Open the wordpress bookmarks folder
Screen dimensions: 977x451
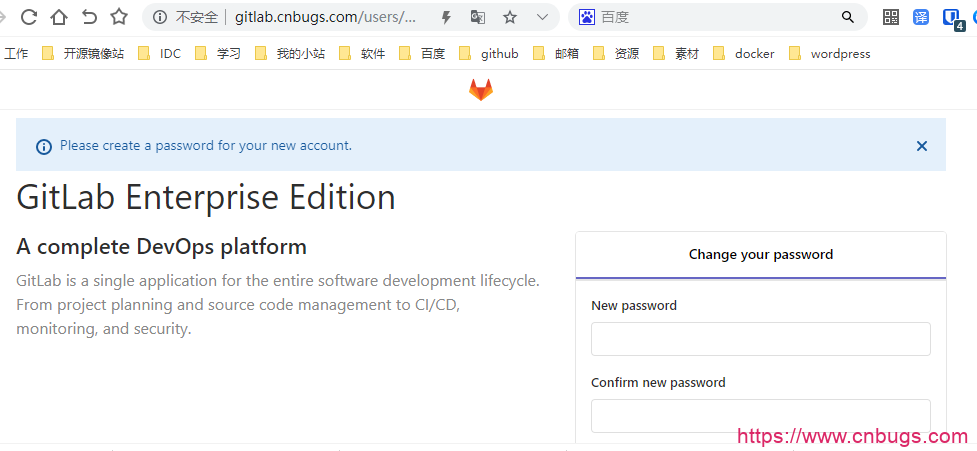[829, 54]
